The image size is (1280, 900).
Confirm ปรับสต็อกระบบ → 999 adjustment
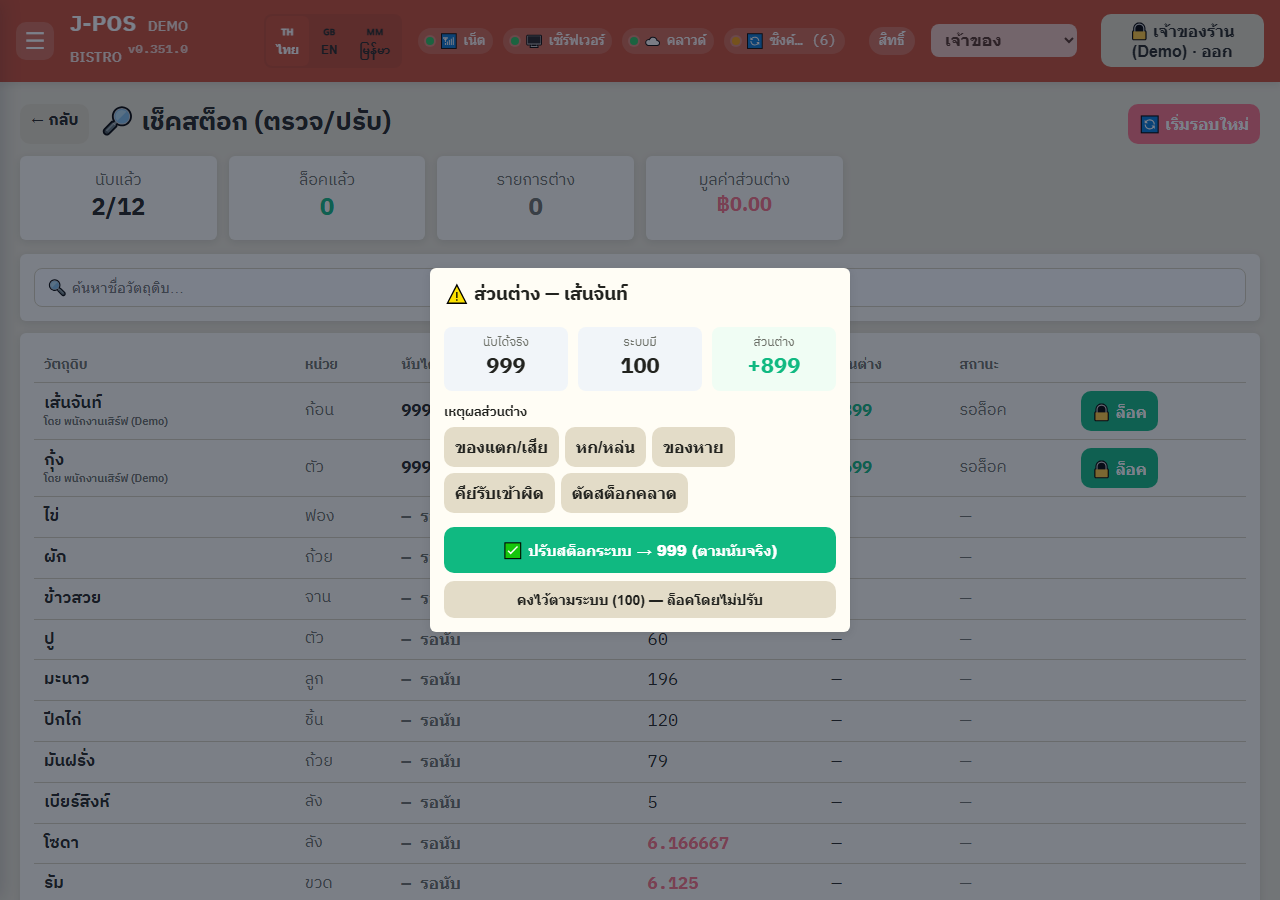click(x=640, y=550)
